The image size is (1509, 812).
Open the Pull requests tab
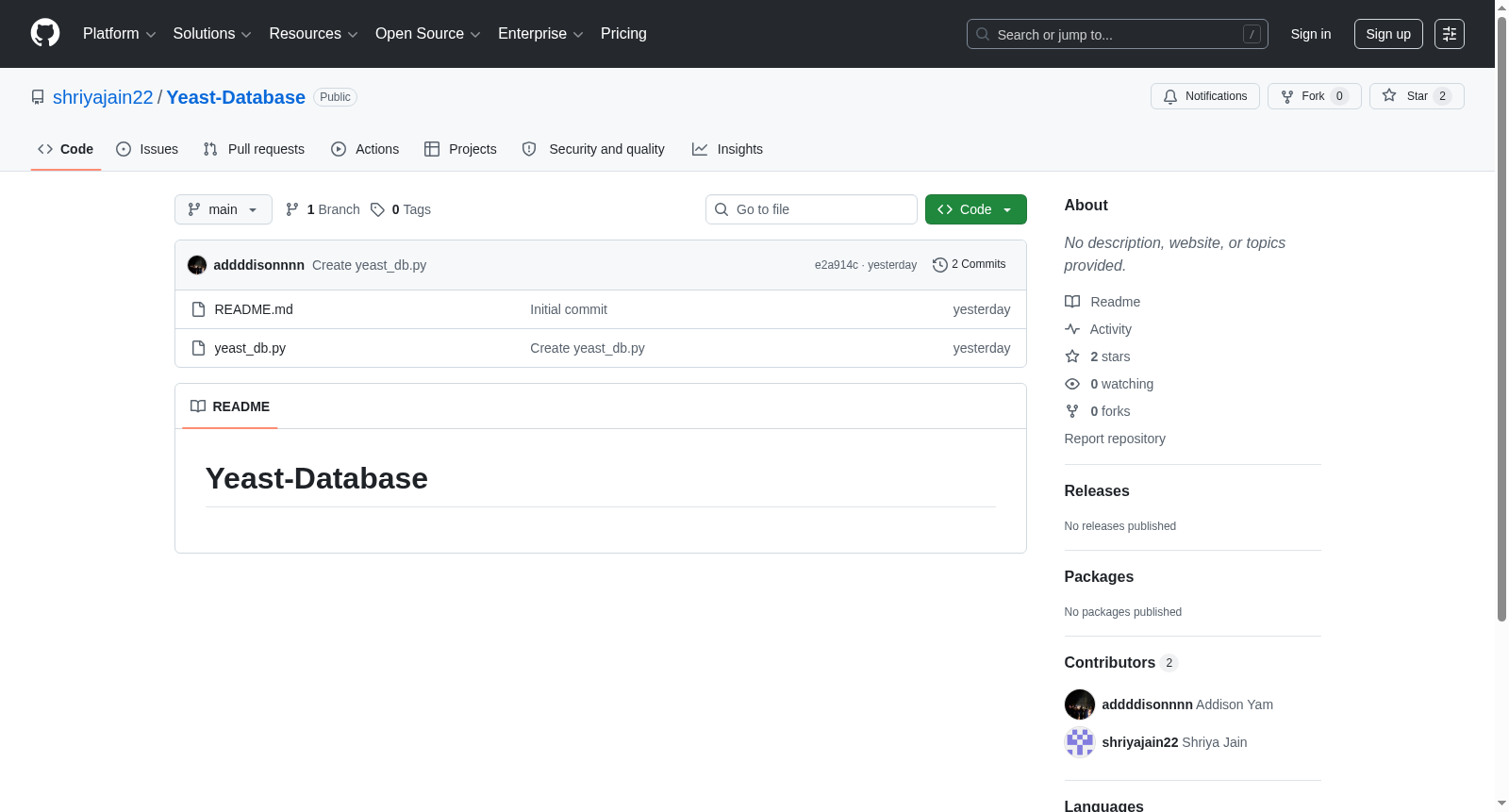pos(254,149)
